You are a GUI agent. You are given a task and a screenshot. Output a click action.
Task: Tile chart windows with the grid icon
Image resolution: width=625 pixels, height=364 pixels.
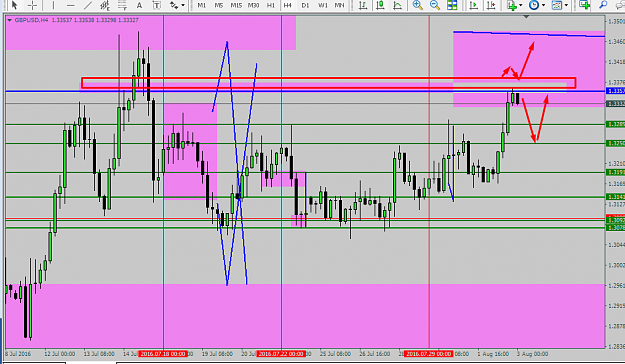pyautogui.click(x=452, y=5)
